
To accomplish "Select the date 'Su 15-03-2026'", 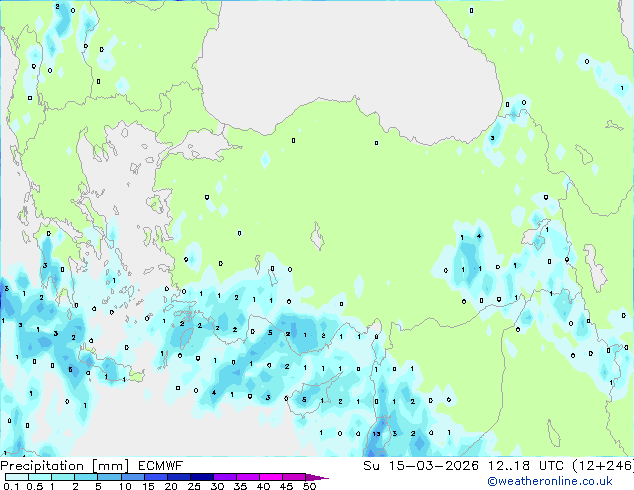I will (x=421, y=466).
